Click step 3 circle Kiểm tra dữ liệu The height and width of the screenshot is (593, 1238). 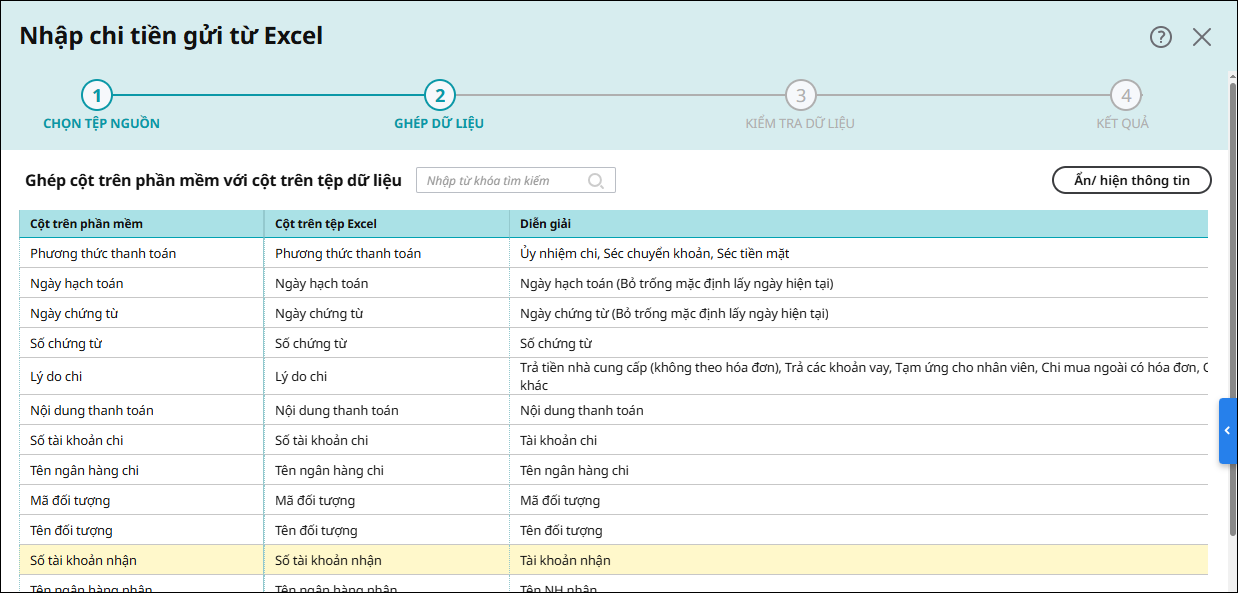(x=800, y=96)
